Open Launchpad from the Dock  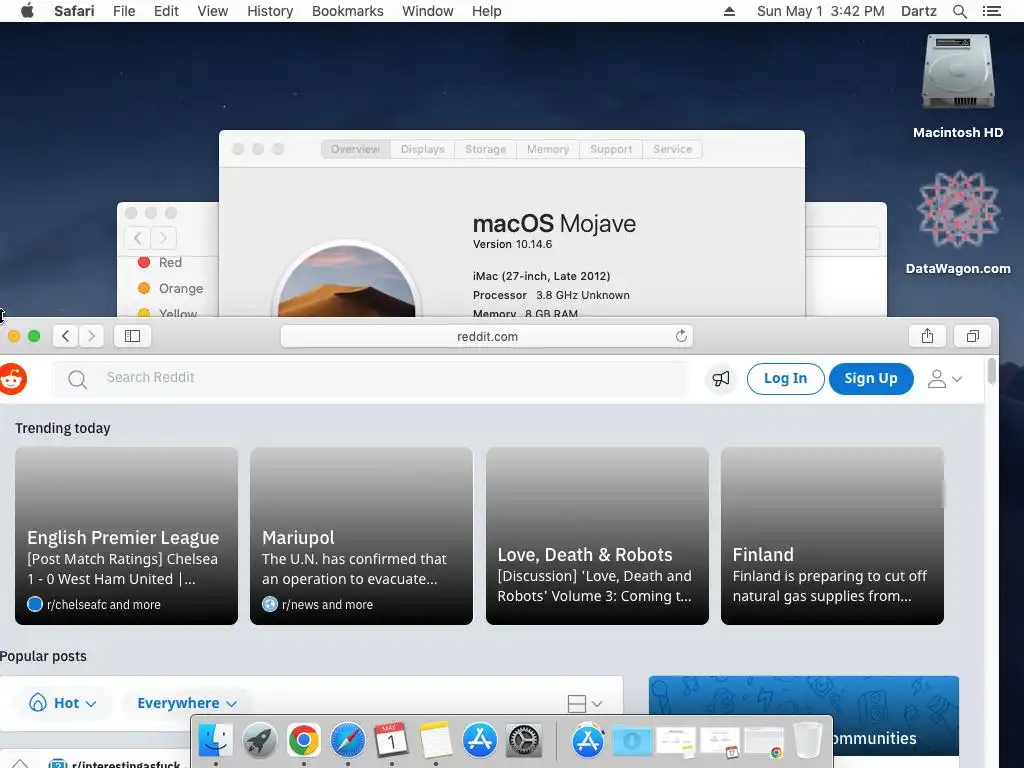click(x=259, y=741)
